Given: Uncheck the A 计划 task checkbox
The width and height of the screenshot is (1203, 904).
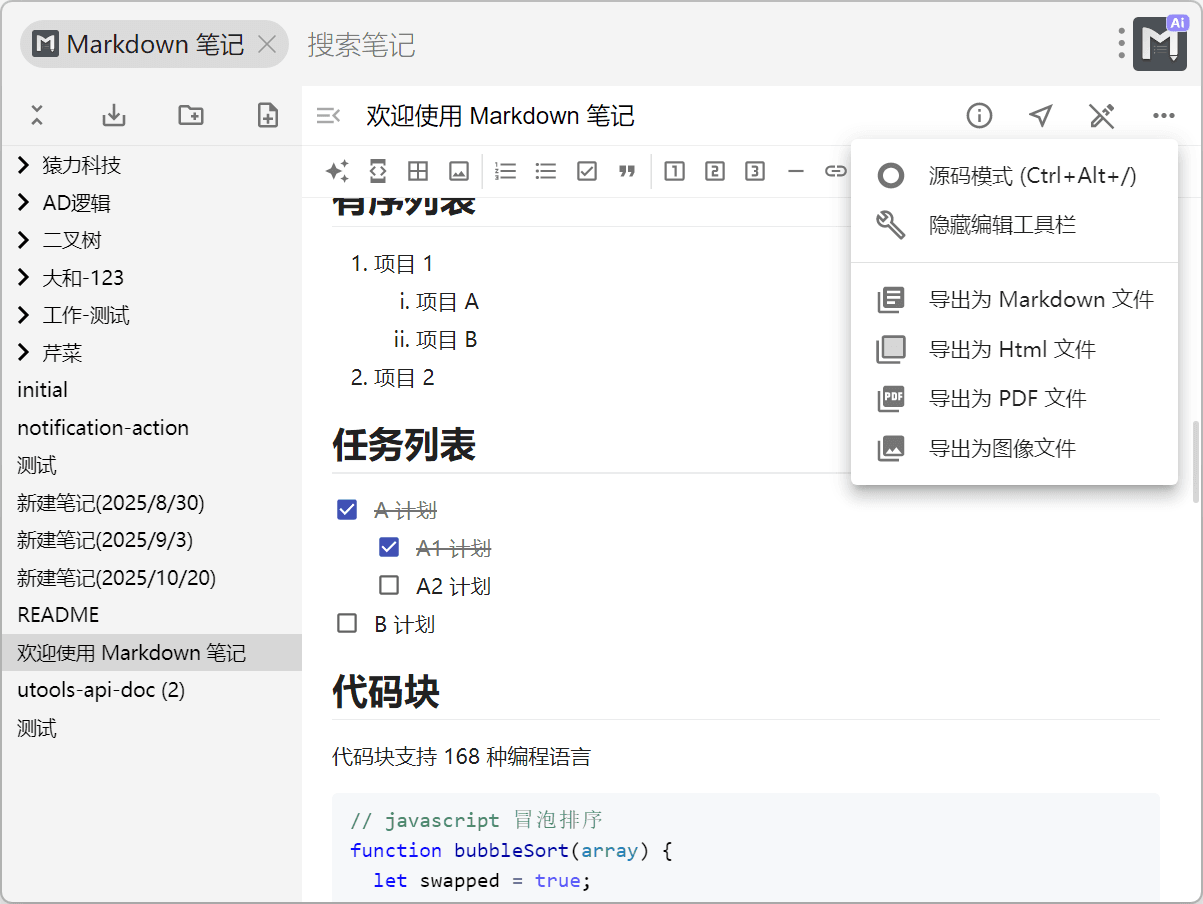Looking at the screenshot, I should (347, 510).
